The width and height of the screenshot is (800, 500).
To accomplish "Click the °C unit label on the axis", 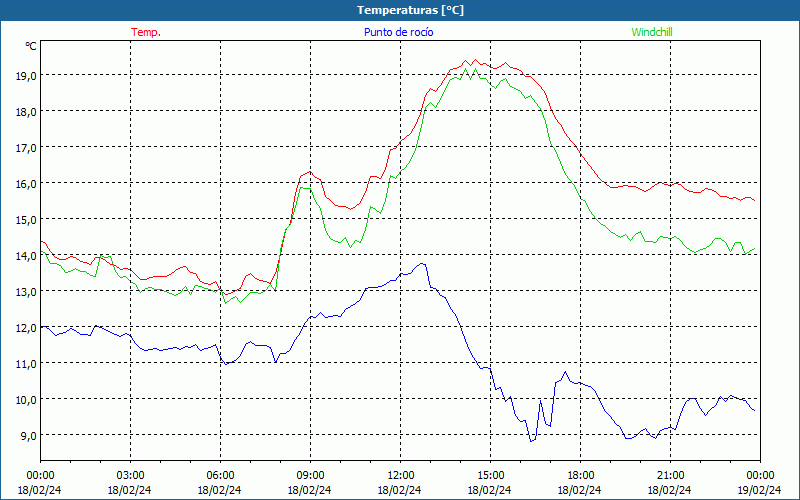I will coord(31,46).
